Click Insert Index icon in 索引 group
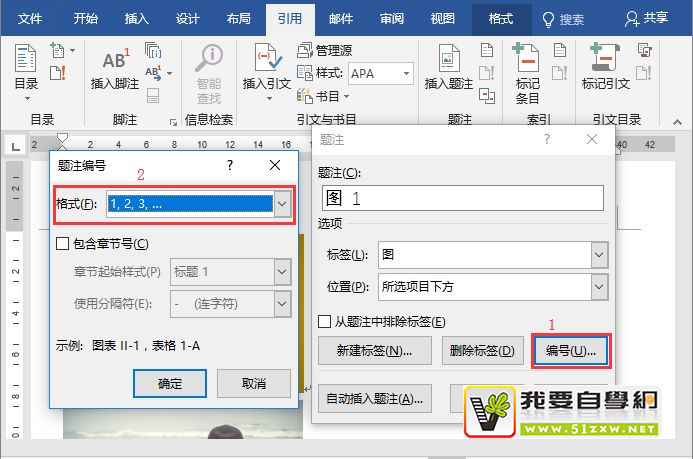Screen dimensions: 693x459 tap(560, 50)
